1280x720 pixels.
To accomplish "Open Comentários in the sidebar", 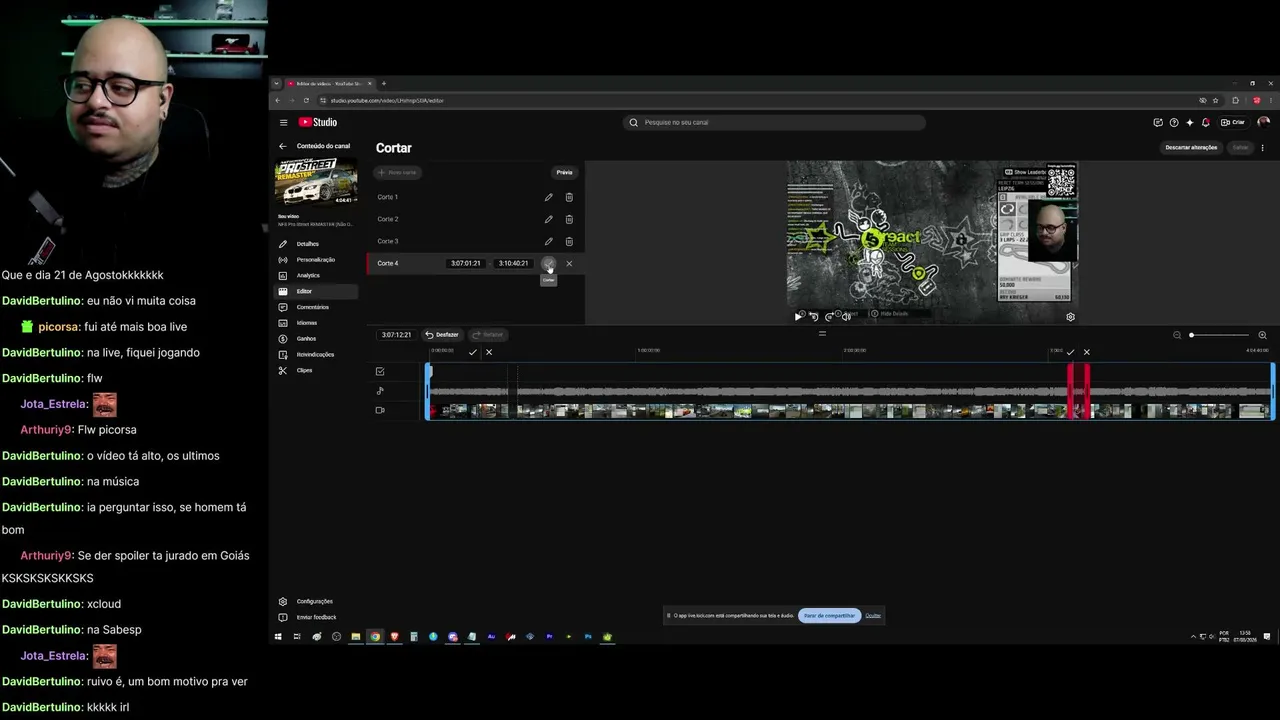I will pos(314,307).
